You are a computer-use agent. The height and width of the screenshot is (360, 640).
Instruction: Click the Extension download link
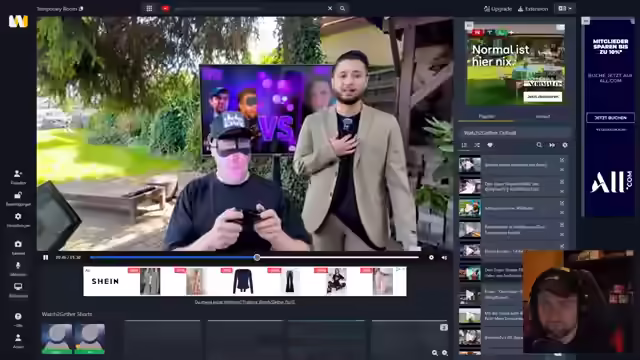click(533, 9)
